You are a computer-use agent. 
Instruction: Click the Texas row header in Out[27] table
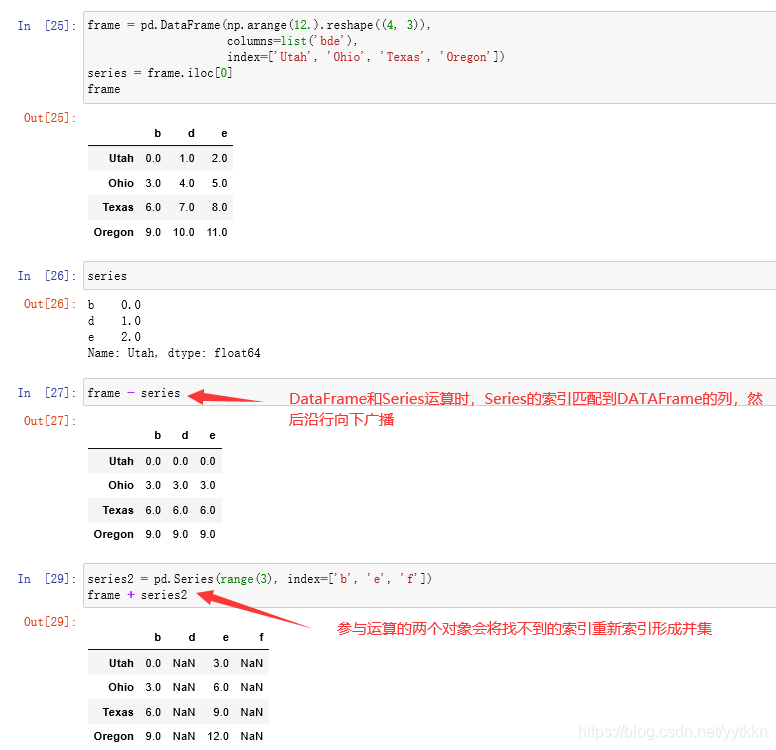(118, 510)
